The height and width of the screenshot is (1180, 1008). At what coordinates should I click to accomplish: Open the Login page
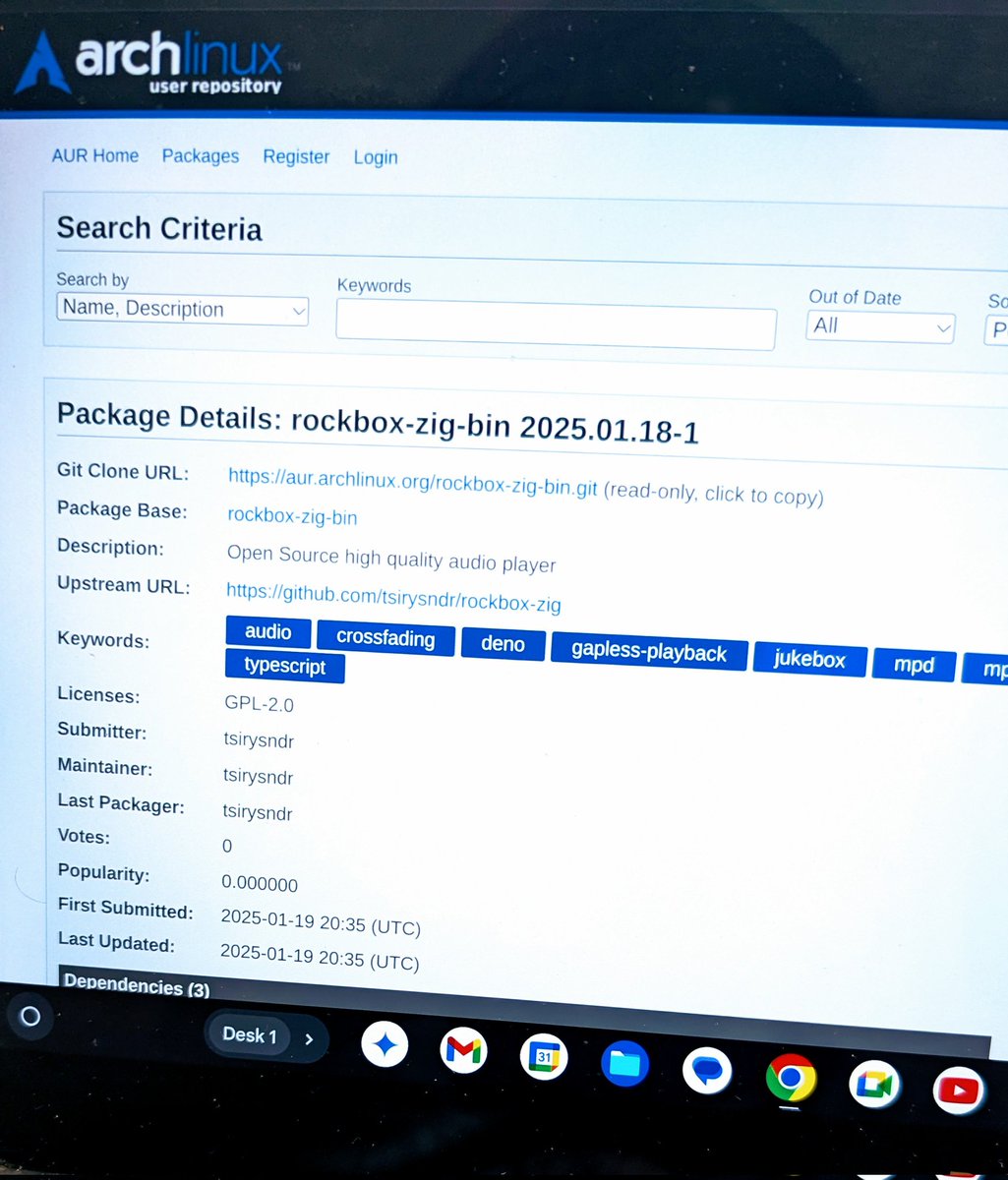click(x=376, y=157)
